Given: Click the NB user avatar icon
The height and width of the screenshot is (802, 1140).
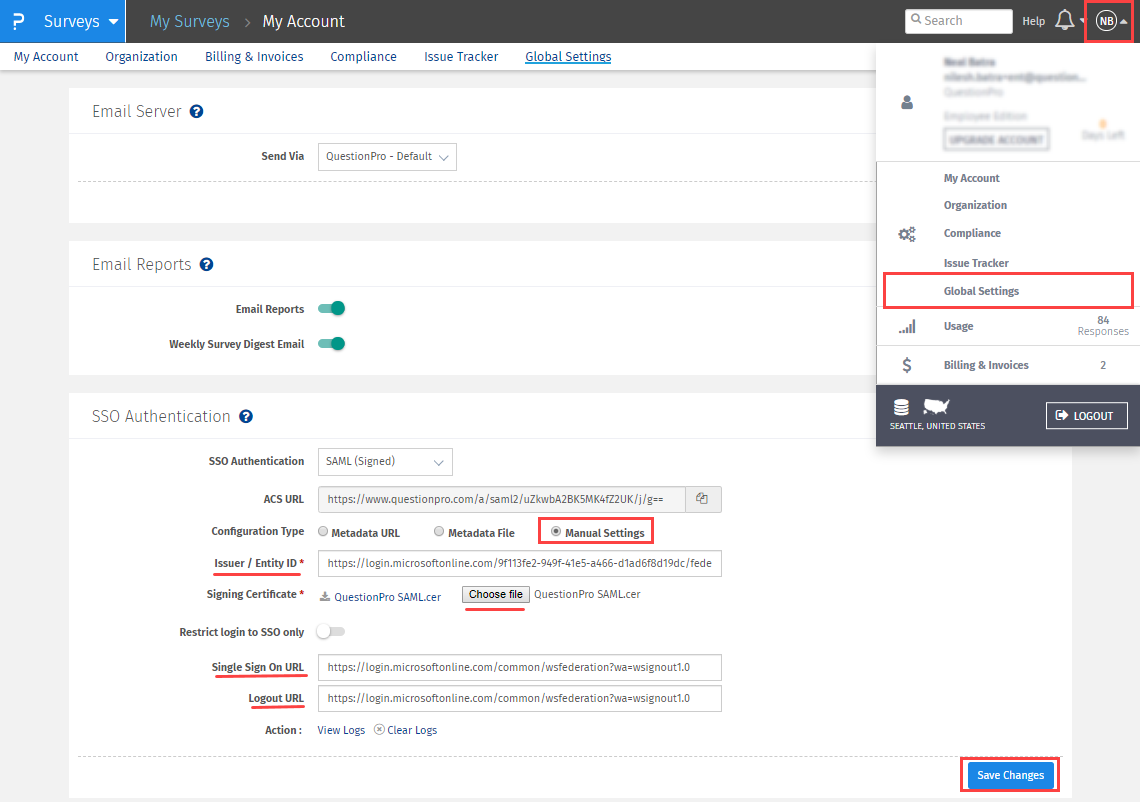Looking at the screenshot, I should (1106, 21).
